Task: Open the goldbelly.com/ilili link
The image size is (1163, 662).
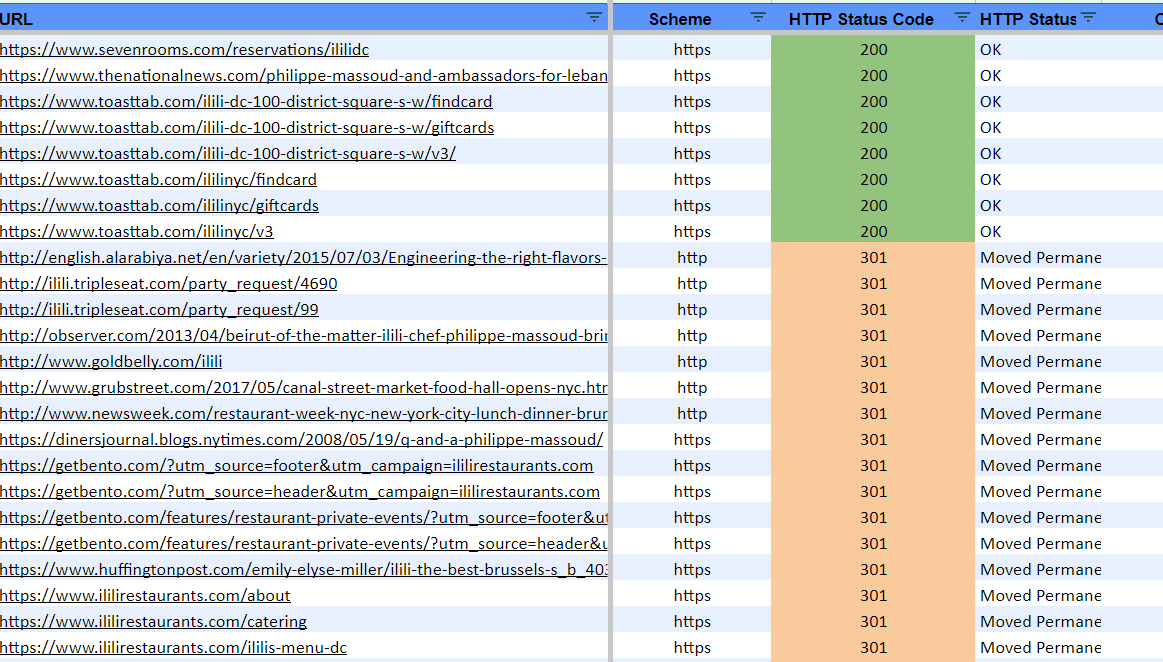Action: coord(111,361)
